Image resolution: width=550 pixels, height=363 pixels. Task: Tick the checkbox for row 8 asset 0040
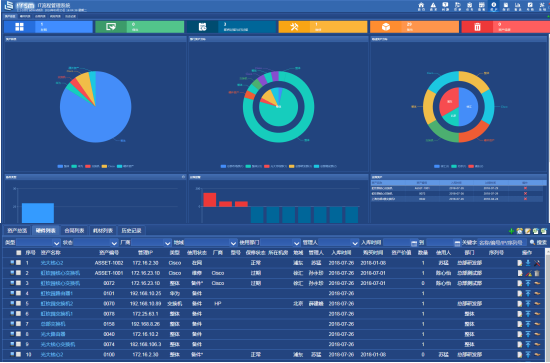coord(19,334)
